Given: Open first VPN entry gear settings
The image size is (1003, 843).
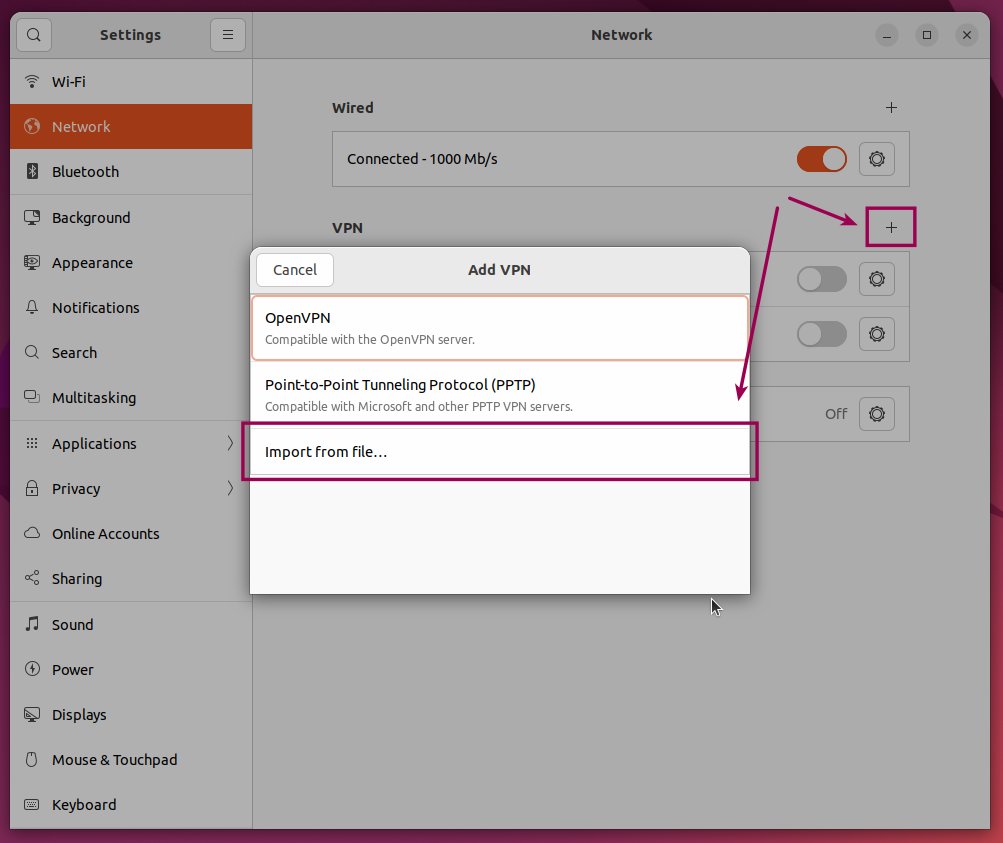Looking at the screenshot, I should (x=877, y=279).
